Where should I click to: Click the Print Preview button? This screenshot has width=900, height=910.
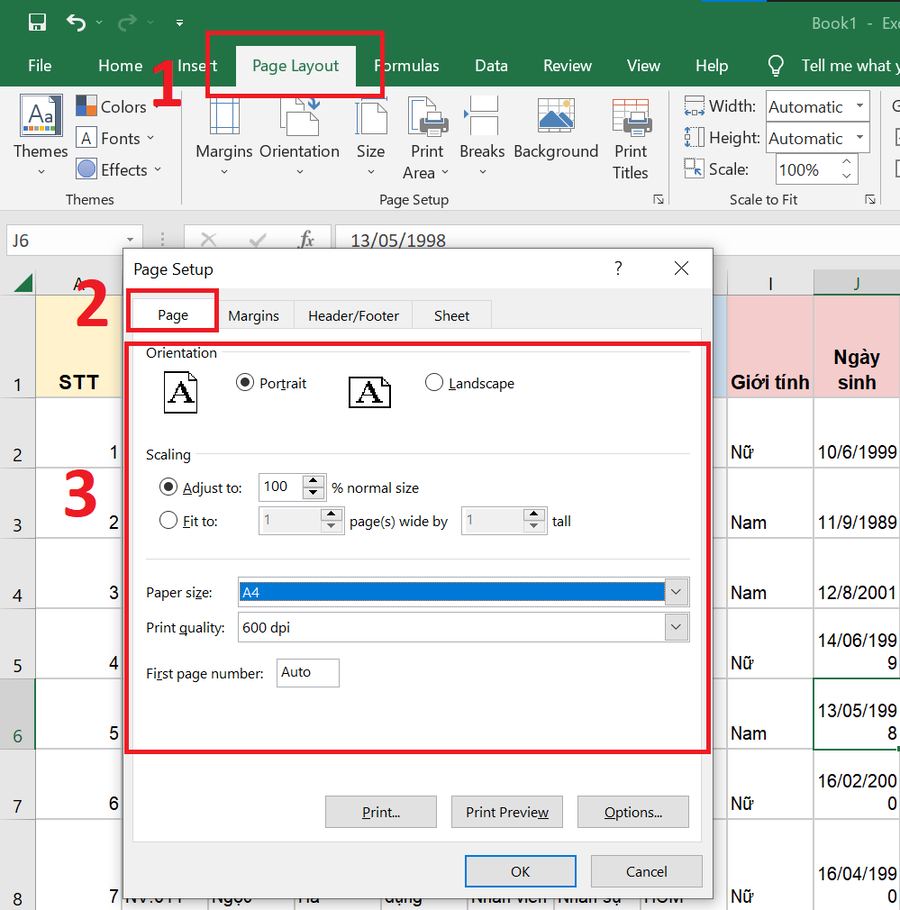point(507,812)
